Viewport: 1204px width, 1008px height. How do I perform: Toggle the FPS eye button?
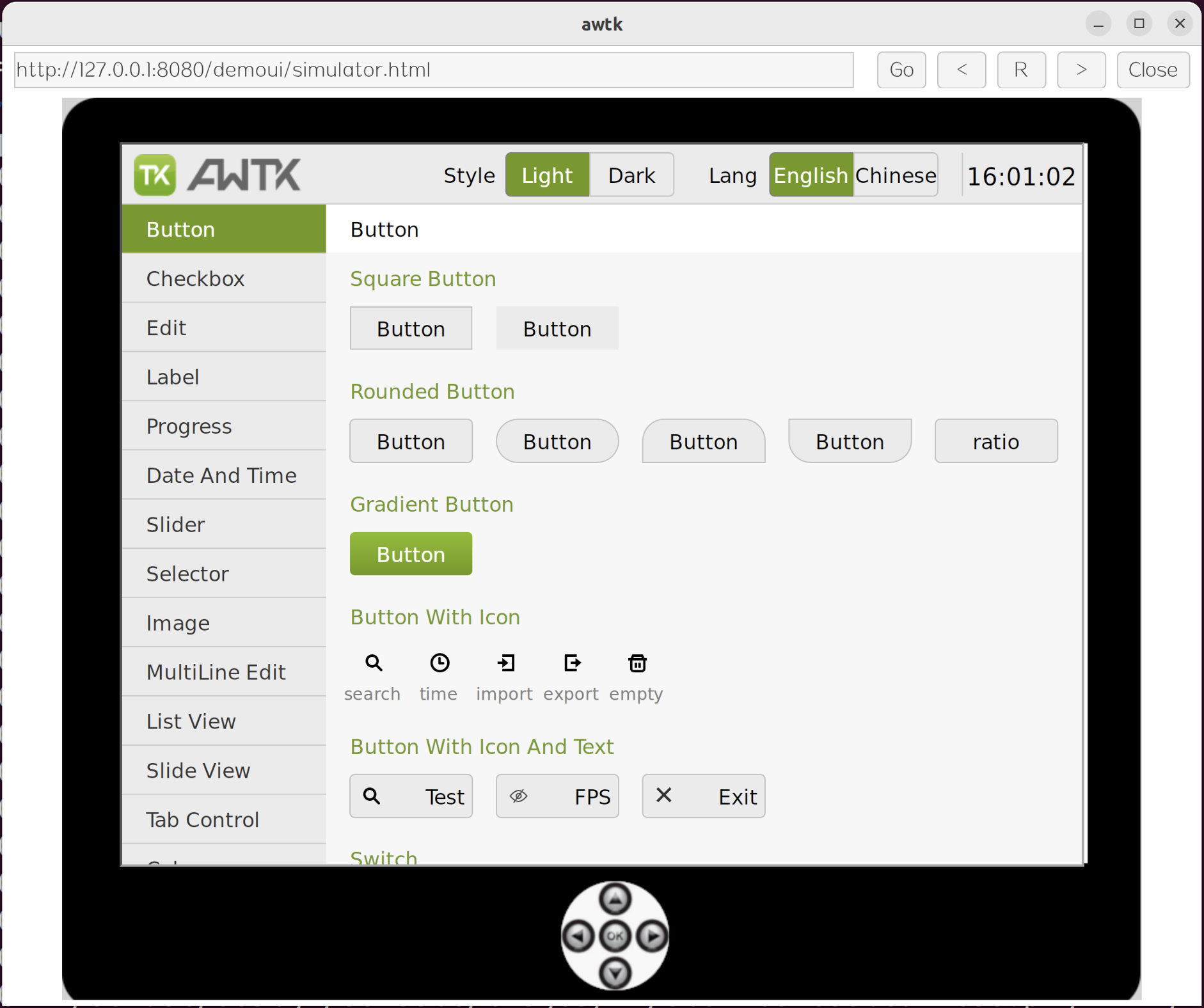pyautogui.click(x=557, y=796)
